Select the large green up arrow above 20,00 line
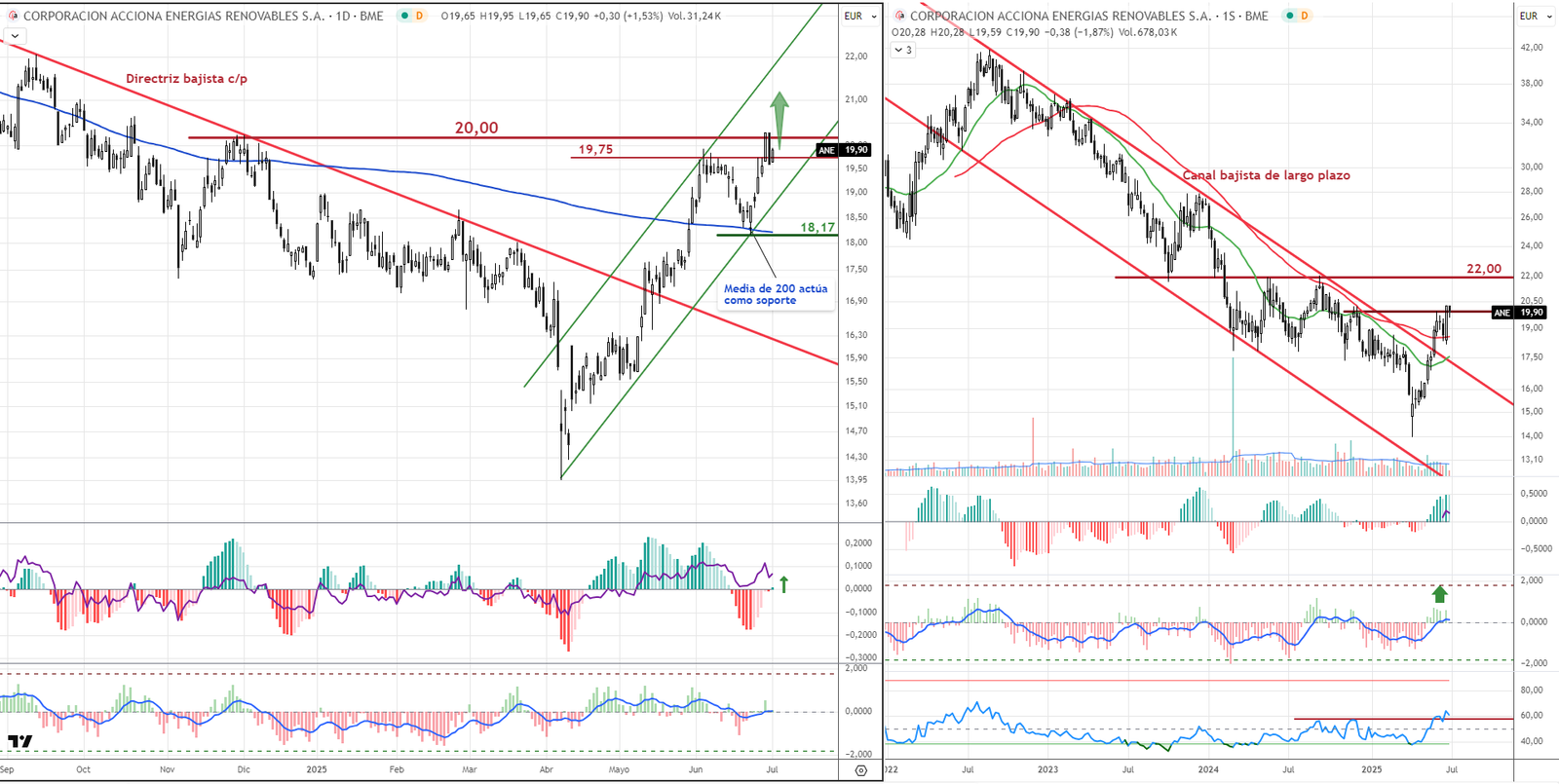The image size is (1559, 784). tap(779, 119)
